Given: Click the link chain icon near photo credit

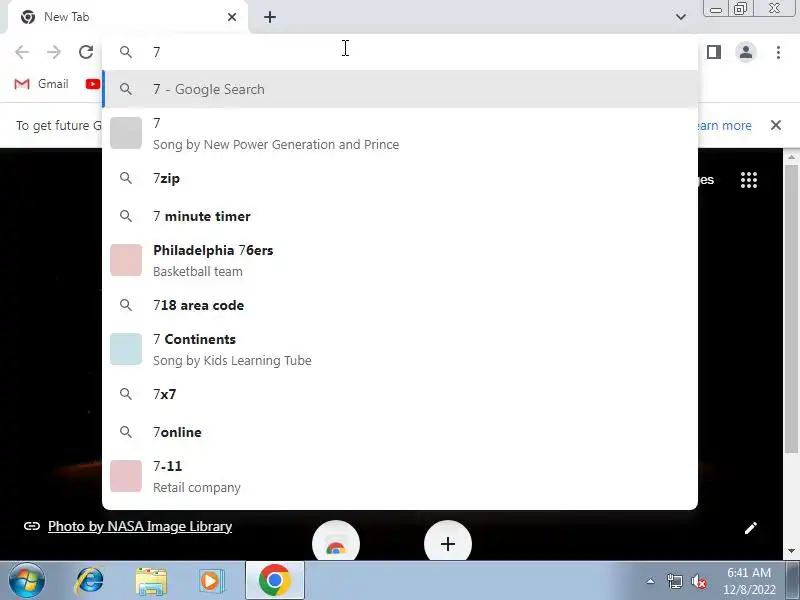Looking at the screenshot, I should tap(32, 526).
